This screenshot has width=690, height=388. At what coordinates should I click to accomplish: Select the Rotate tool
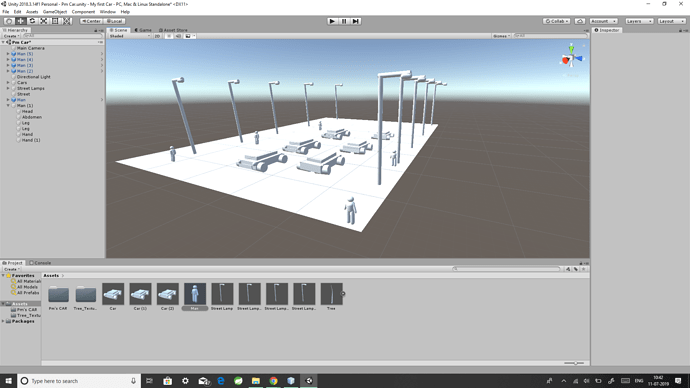[32, 21]
